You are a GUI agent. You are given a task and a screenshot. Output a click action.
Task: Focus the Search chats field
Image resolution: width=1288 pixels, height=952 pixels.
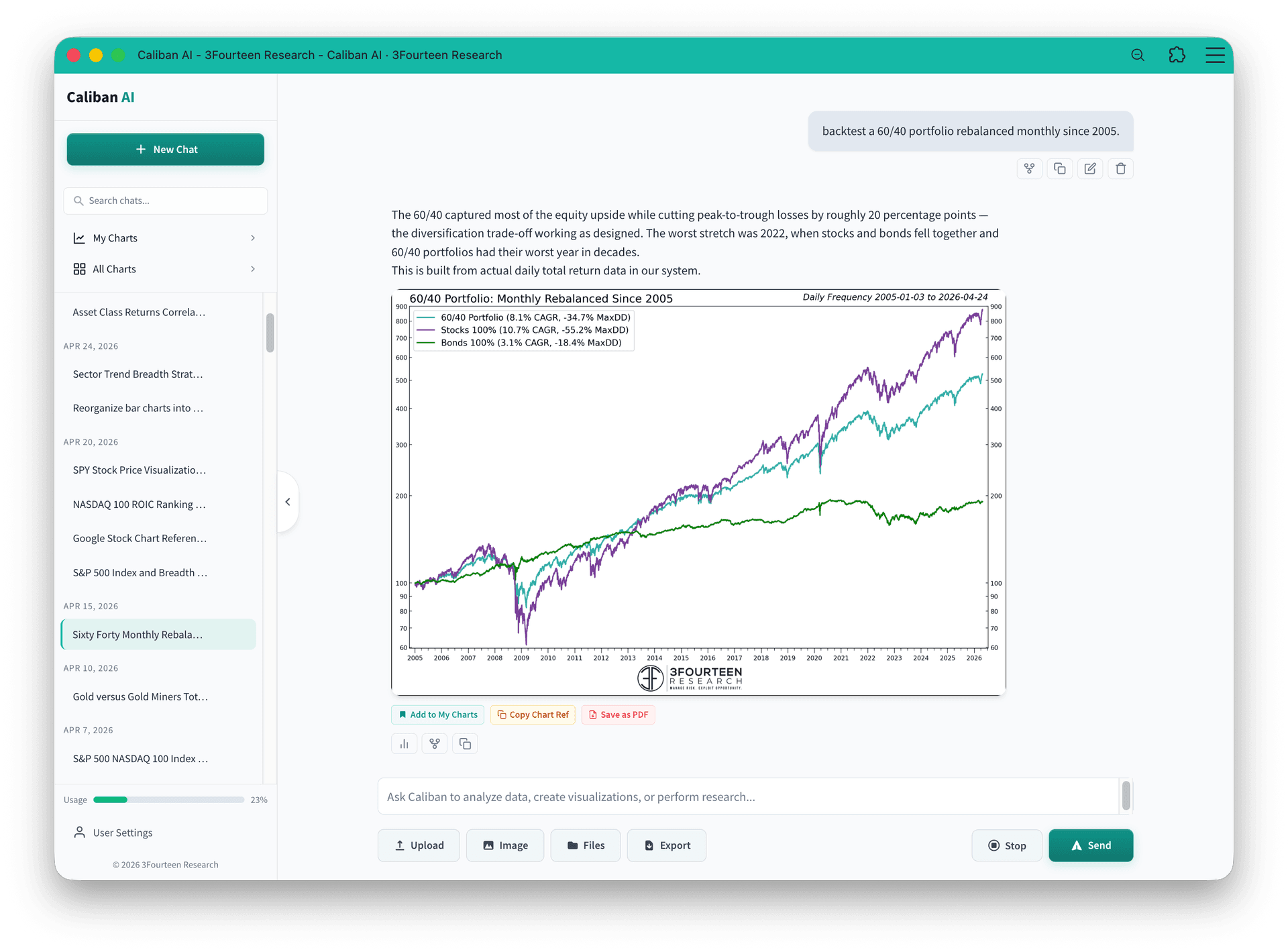166,201
